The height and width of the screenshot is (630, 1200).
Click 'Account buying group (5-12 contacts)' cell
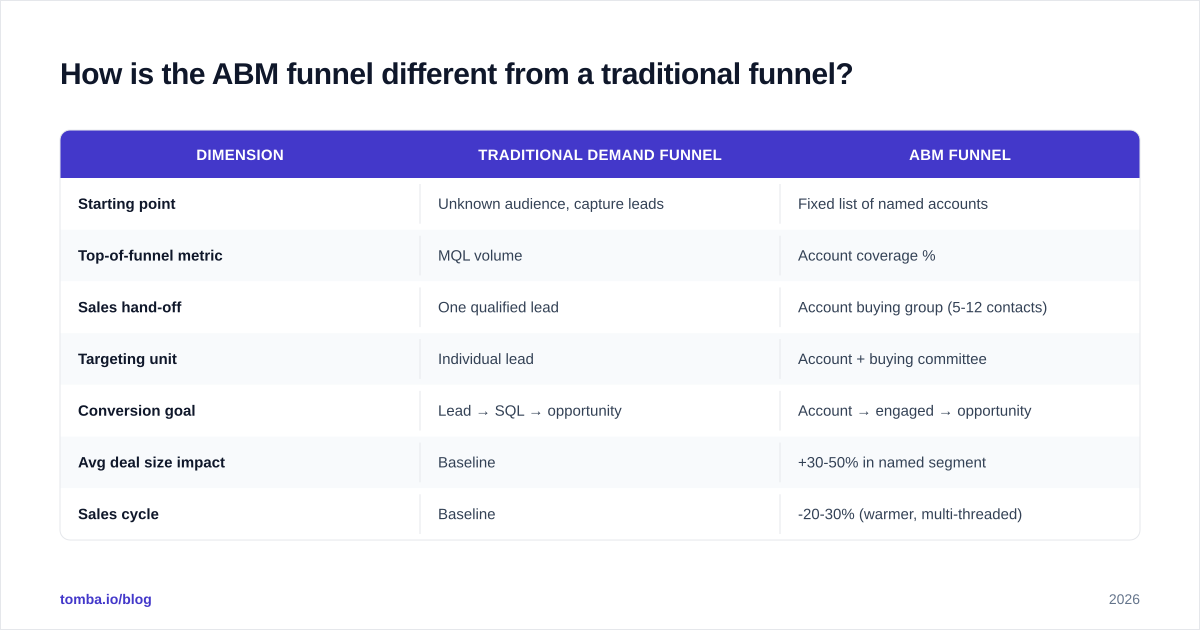(x=922, y=308)
